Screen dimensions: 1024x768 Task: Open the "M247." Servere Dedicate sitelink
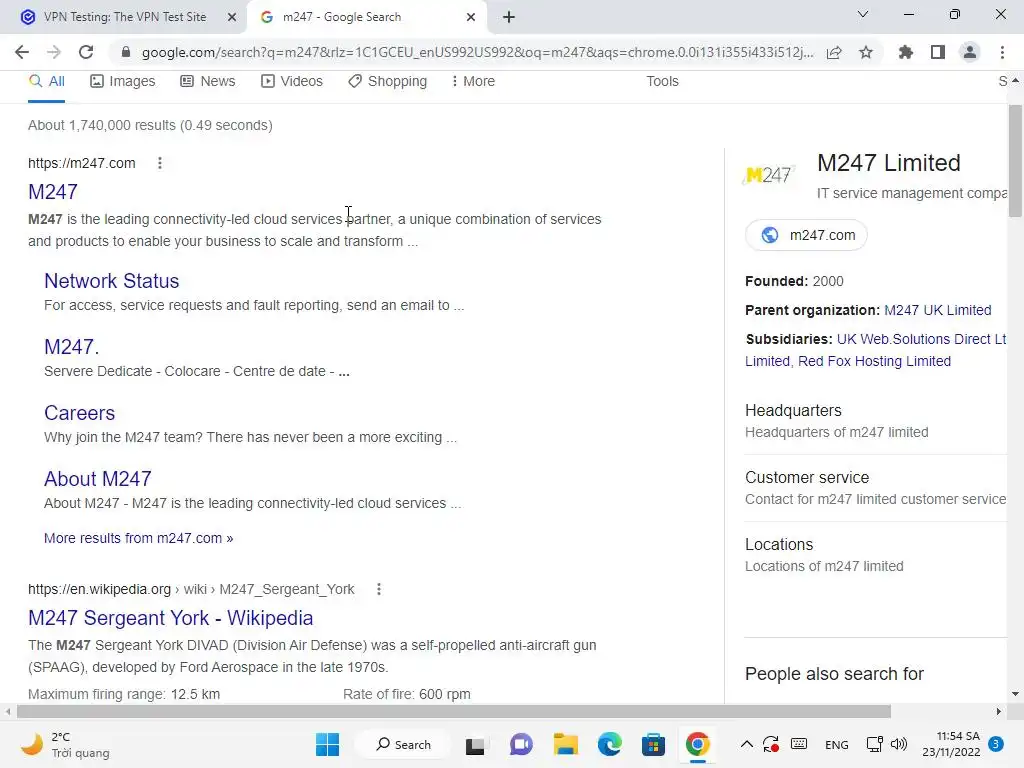72,347
